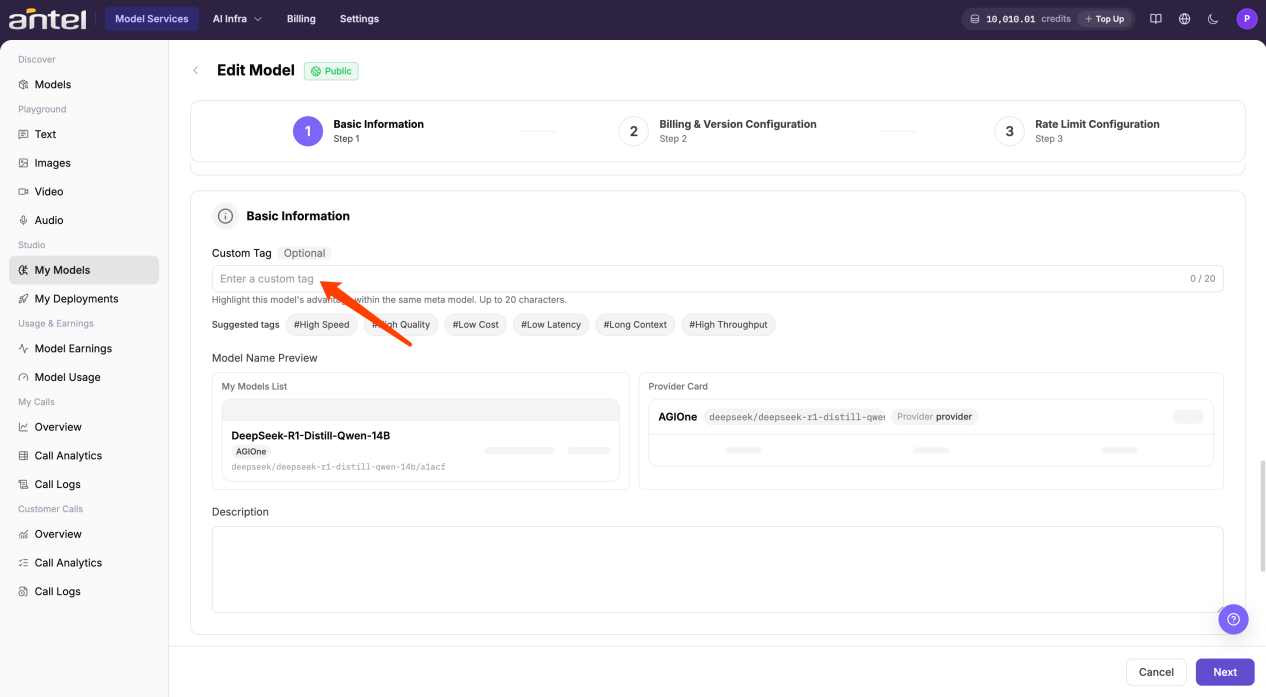This screenshot has width=1266, height=697.
Task: Open the Video playground icon
Action: point(24,191)
